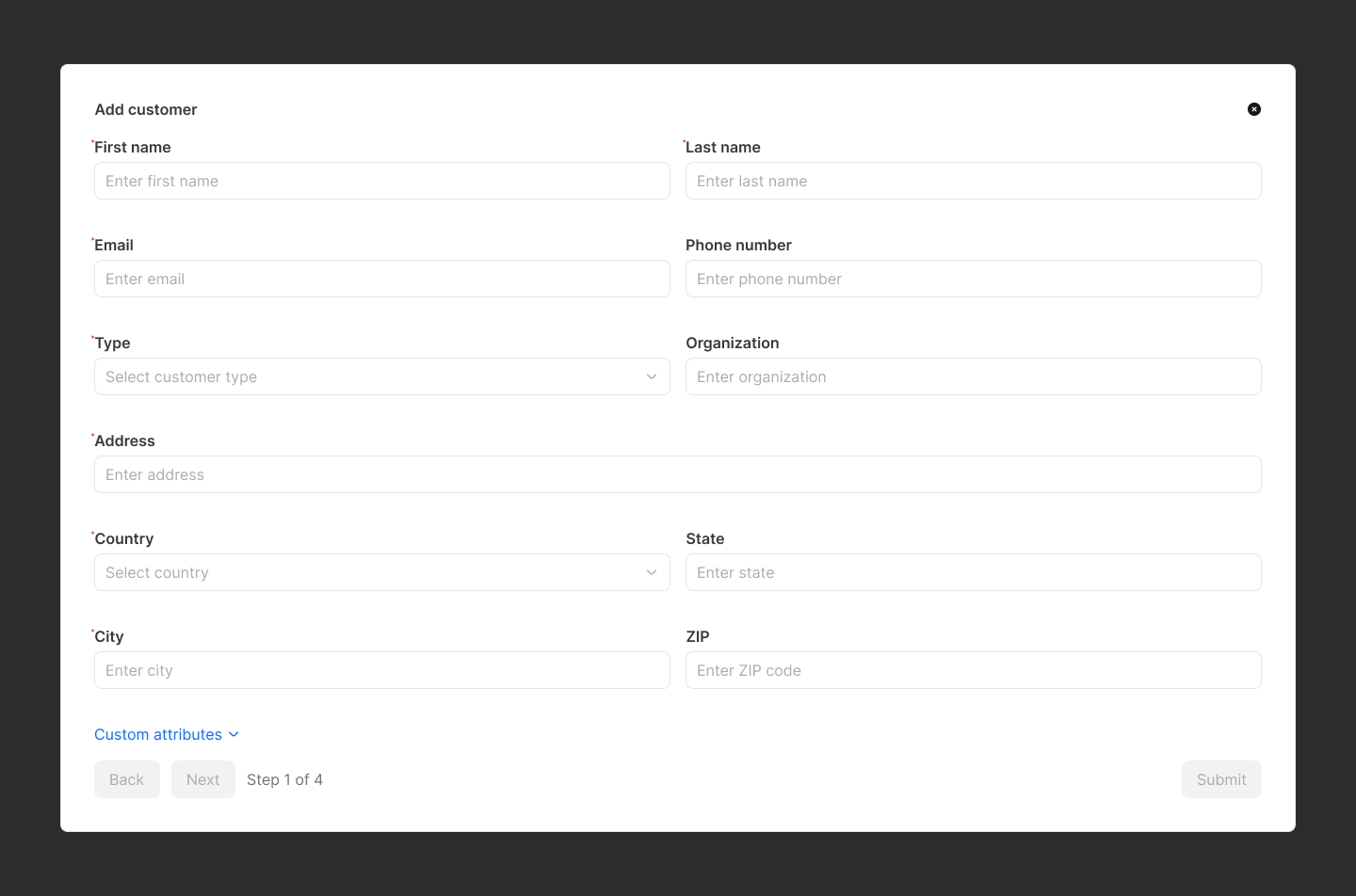Image resolution: width=1356 pixels, height=896 pixels.
Task: Focus the Phone number field
Action: 973,279
